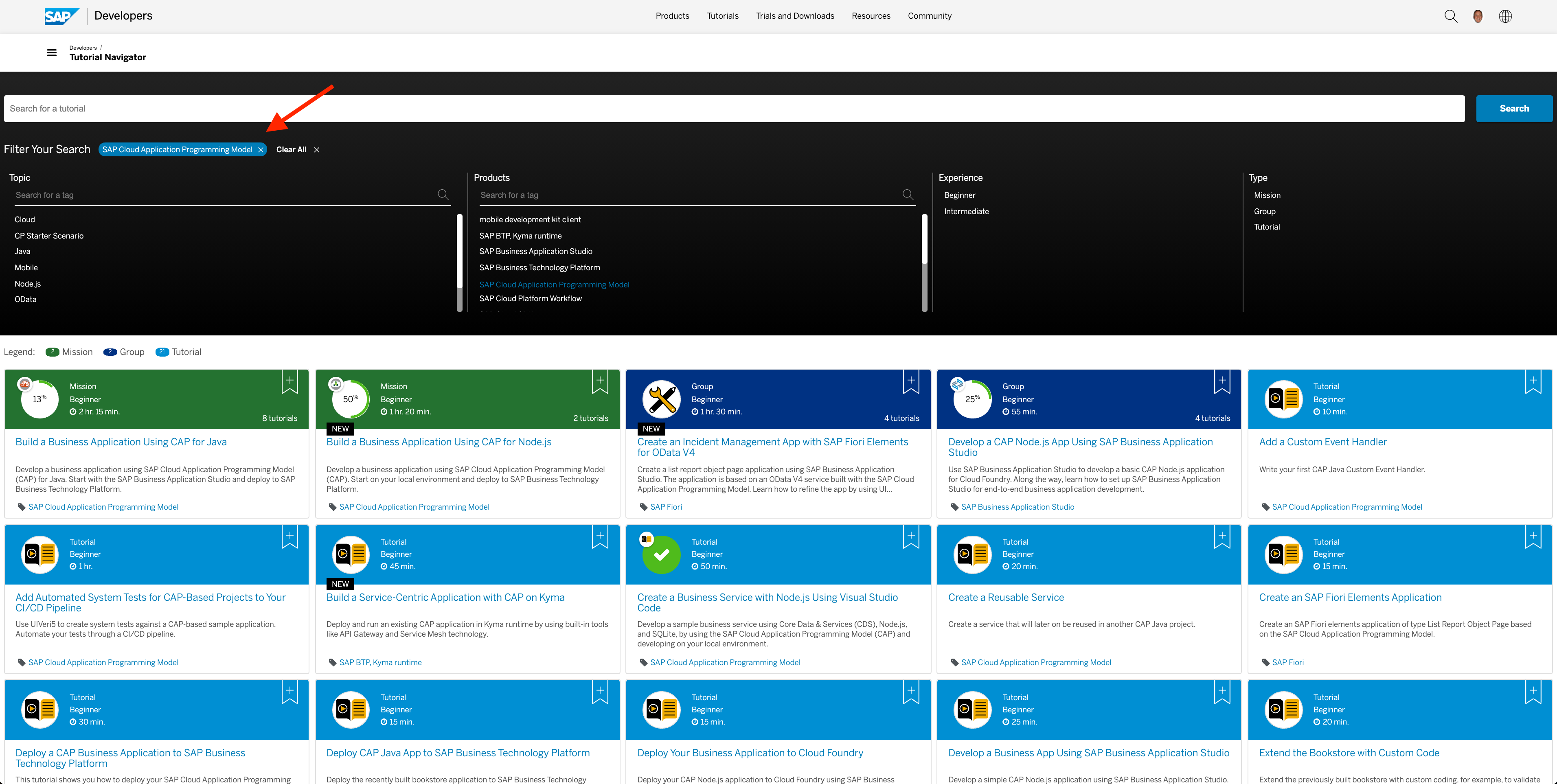The width and height of the screenshot is (1557, 784).
Task: Focus the Products Search for a tag field
Action: 689,195
